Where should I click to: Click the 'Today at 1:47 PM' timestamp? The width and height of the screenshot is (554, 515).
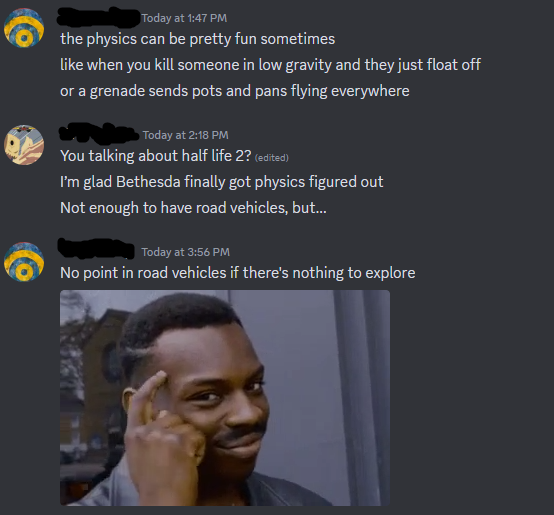click(x=184, y=18)
